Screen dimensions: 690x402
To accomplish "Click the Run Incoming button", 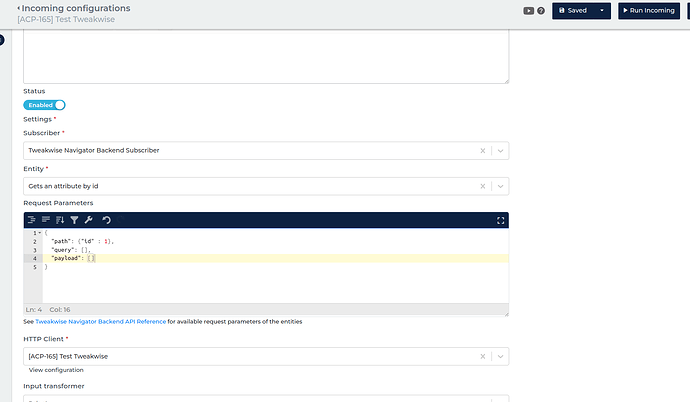I will click(x=649, y=11).
